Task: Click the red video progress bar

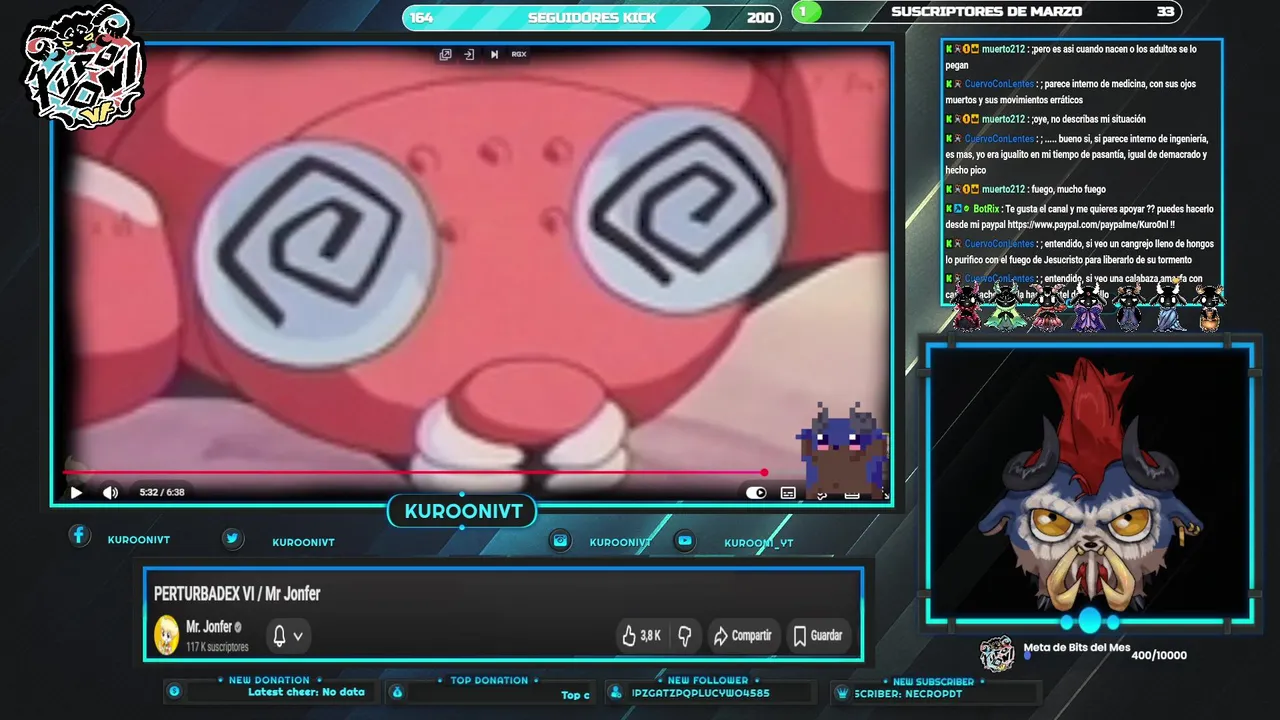Action: point(414,472)
